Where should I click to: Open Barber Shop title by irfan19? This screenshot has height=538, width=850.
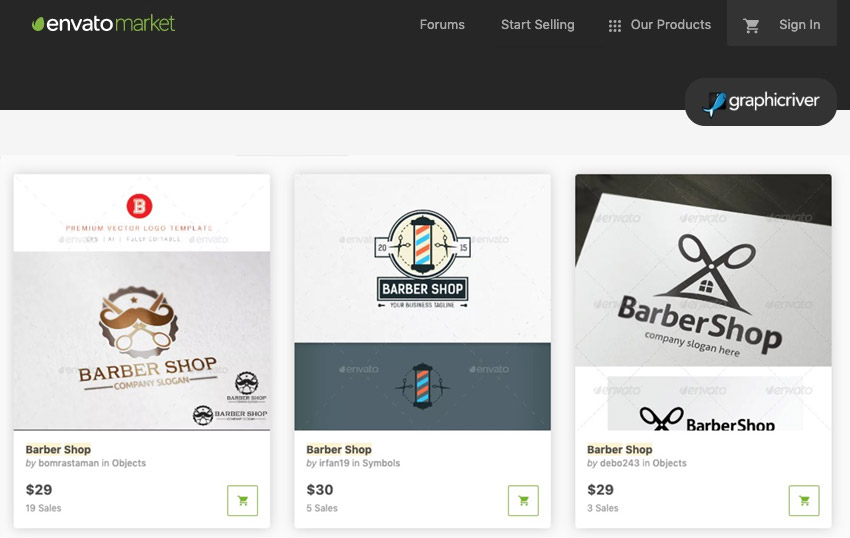click(339, 449)
